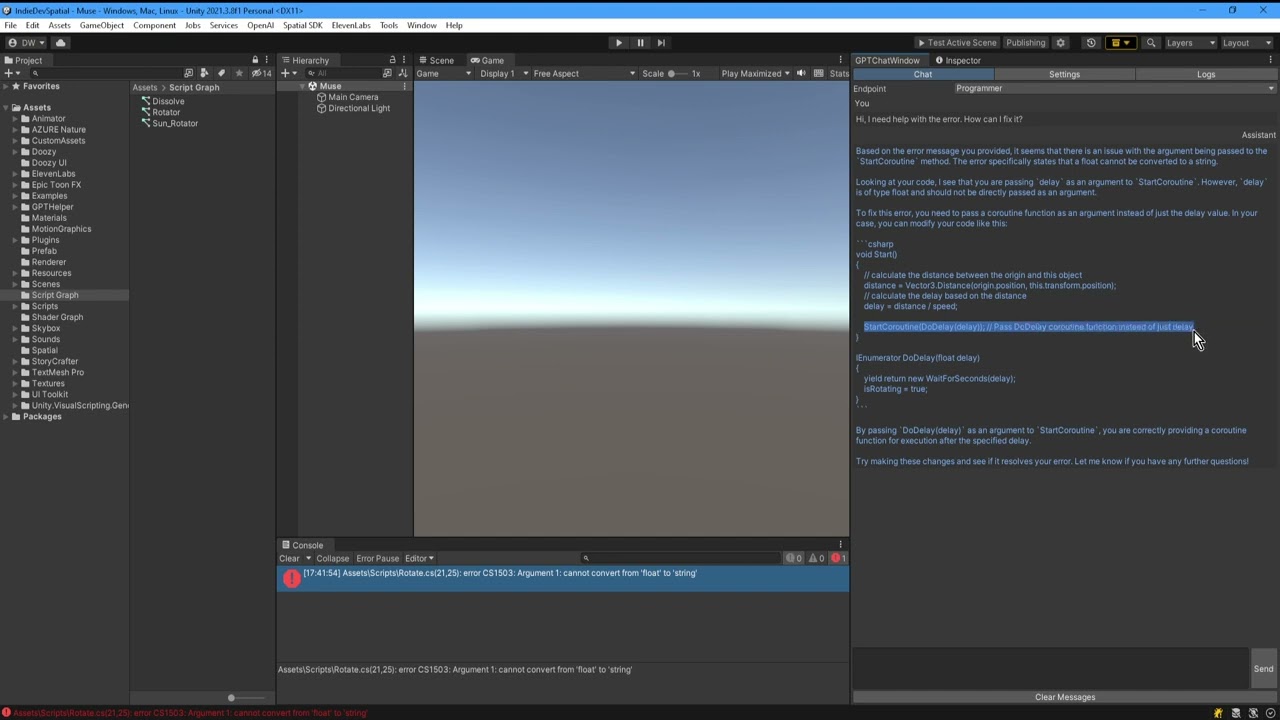This screenshot has height=720, width=1280.
Task: Click the Publishing button
Action: [1026, 43]
